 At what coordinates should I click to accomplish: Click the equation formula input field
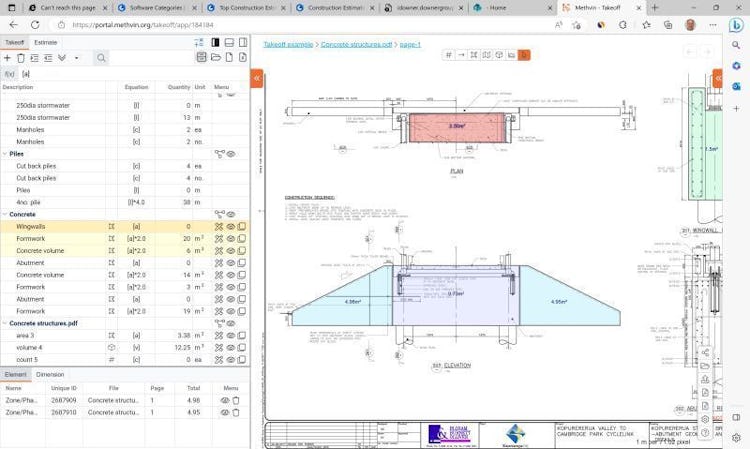coord(134,74)
